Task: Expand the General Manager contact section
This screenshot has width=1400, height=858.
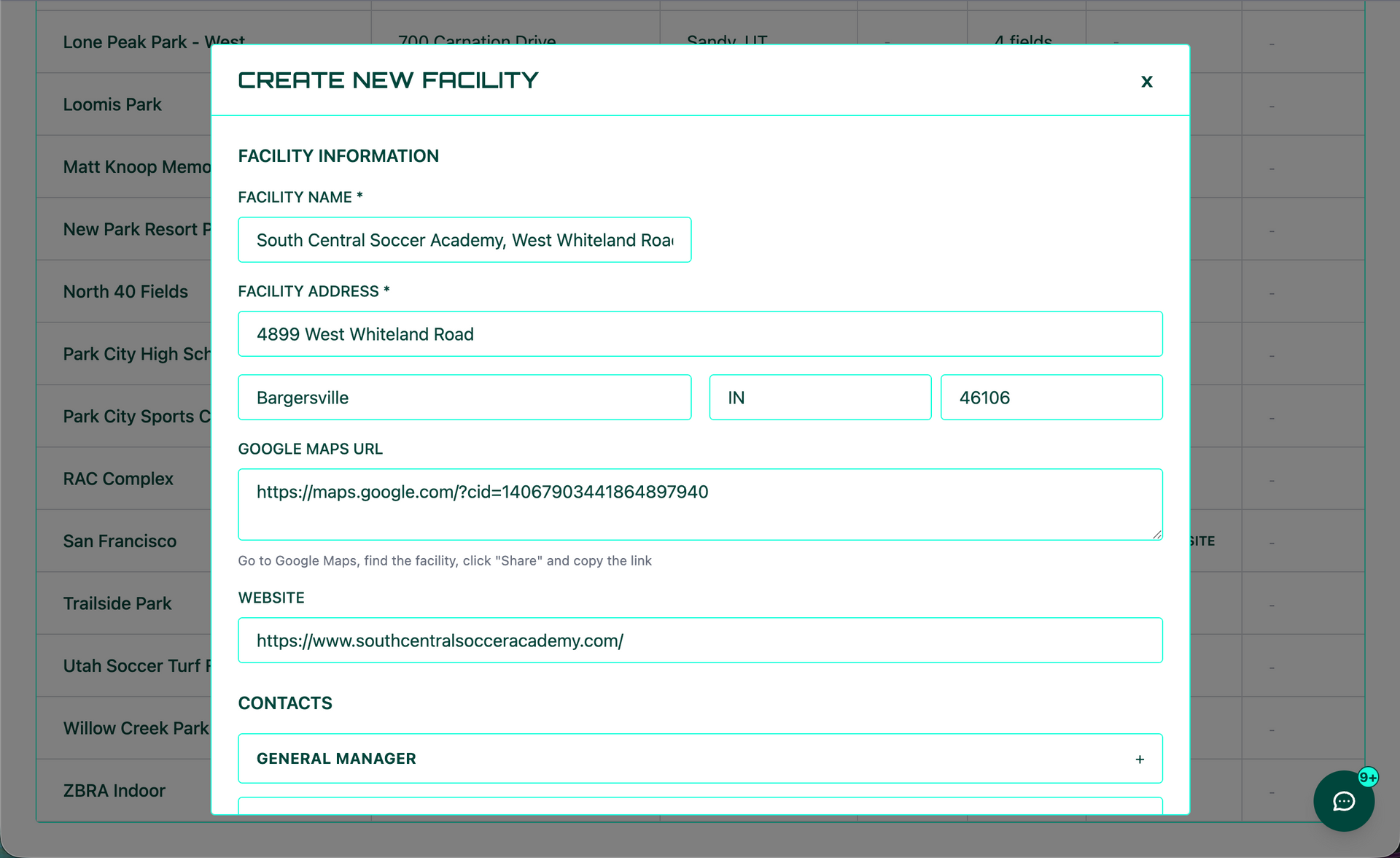Action: pos(700,759)
